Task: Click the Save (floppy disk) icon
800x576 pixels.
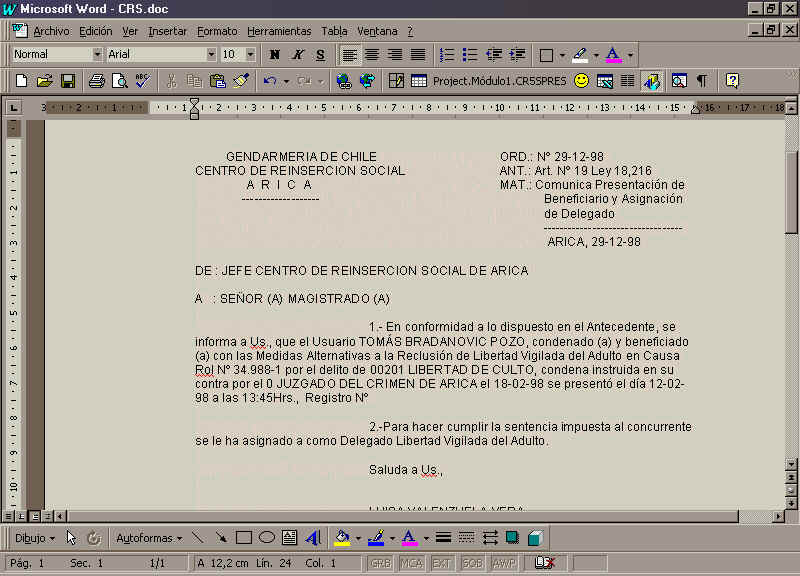Action: (69, 81)
